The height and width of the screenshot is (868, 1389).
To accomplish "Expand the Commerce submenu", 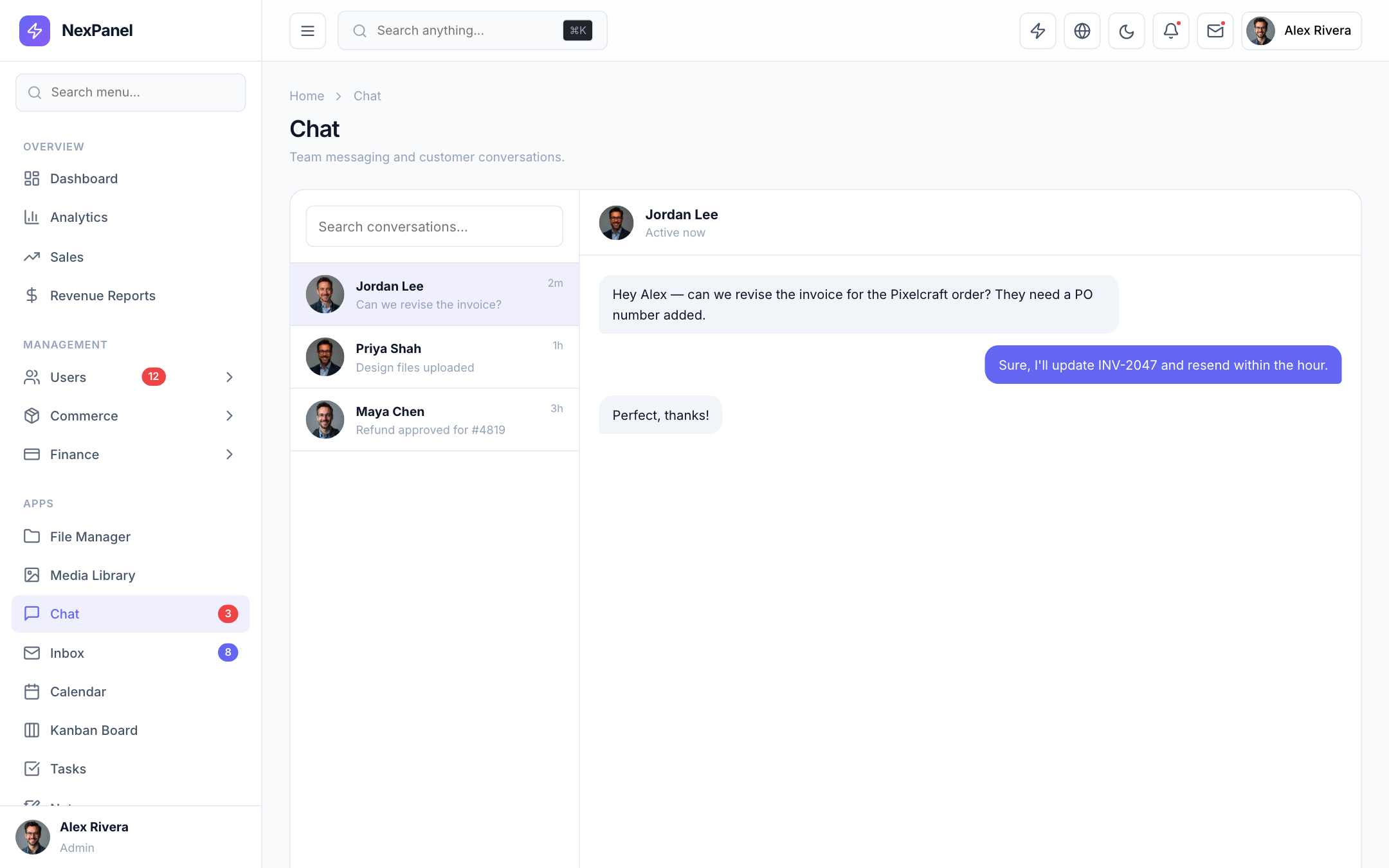I will point(131,415).
